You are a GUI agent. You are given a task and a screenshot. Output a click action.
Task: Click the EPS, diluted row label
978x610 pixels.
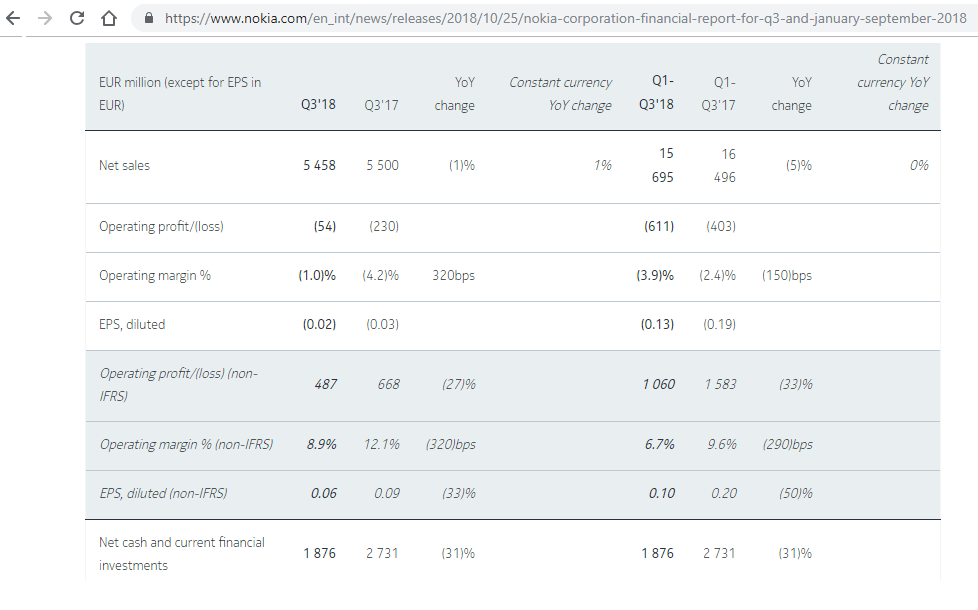pyautogui.click(x=132, y=325)
